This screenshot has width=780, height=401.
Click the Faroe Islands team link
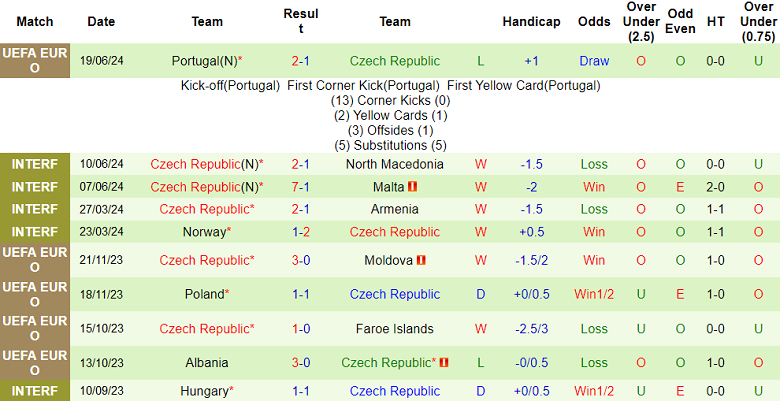click(395, 328)
